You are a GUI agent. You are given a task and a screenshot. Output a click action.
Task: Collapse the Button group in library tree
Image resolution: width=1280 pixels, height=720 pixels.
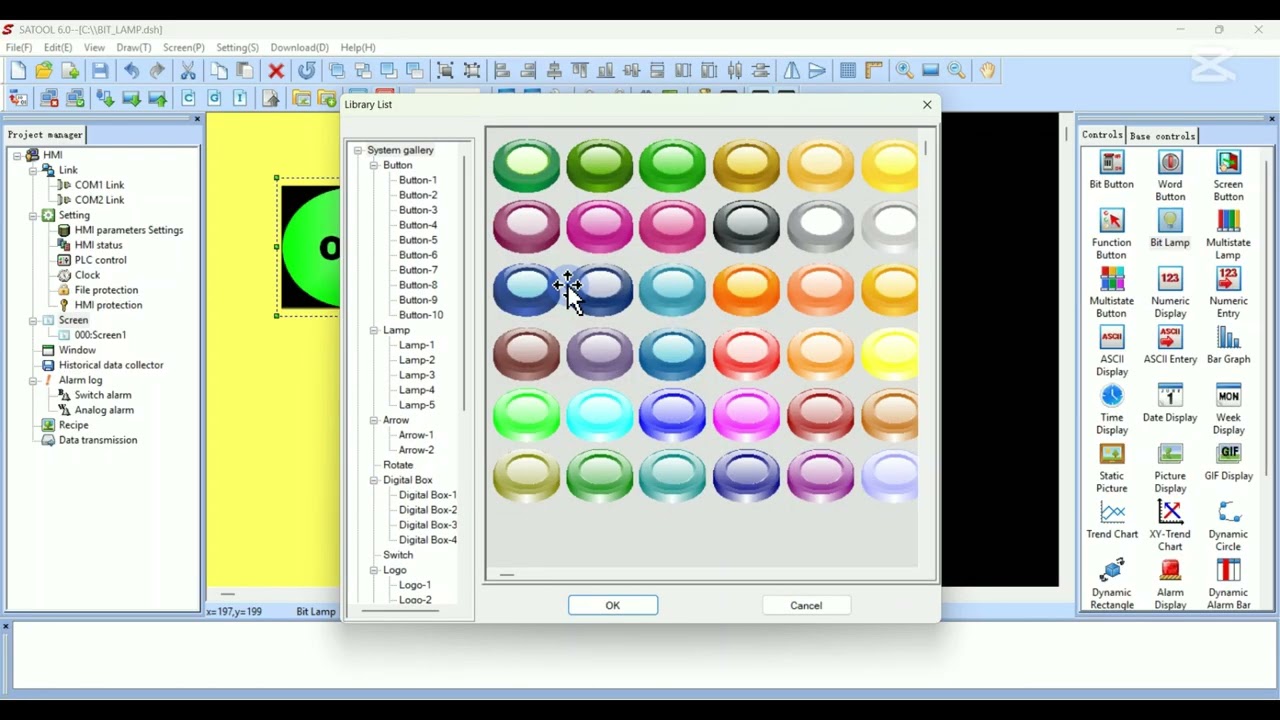click(374, 165)
